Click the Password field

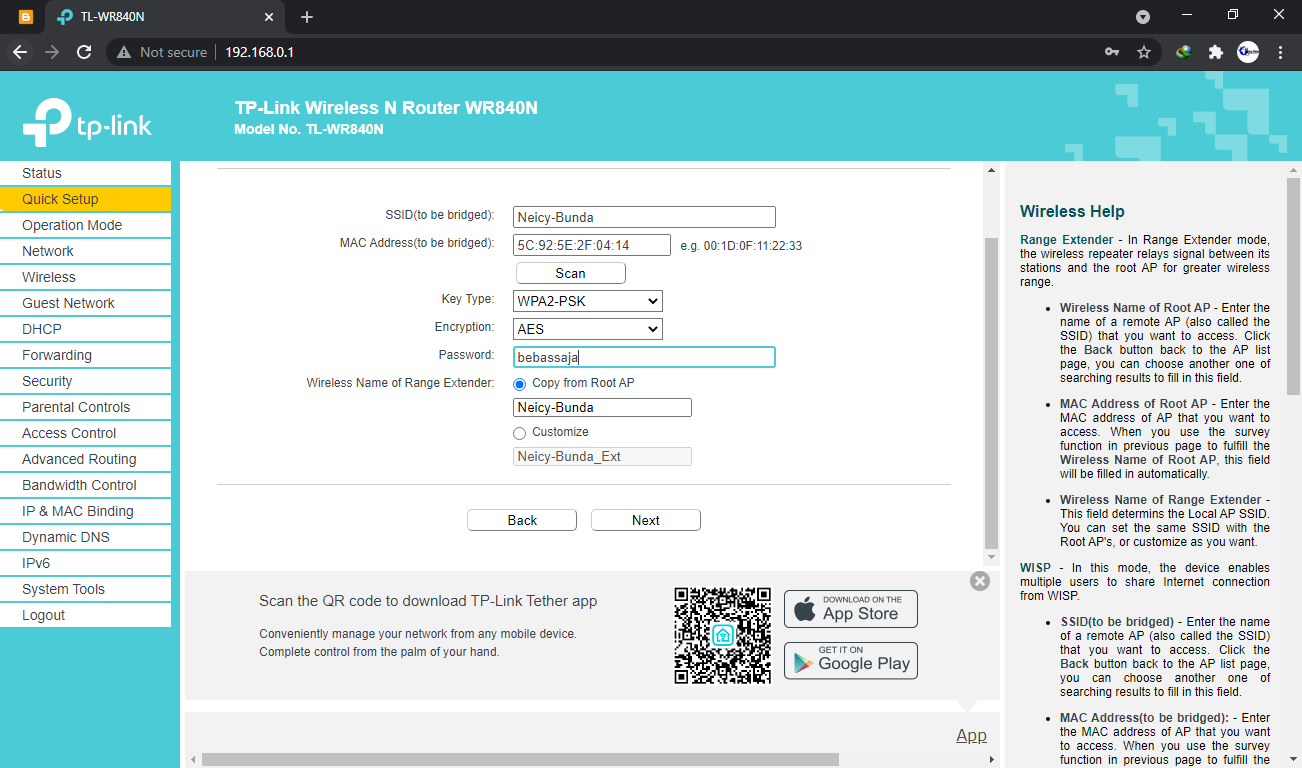click(x=644, y=357)
